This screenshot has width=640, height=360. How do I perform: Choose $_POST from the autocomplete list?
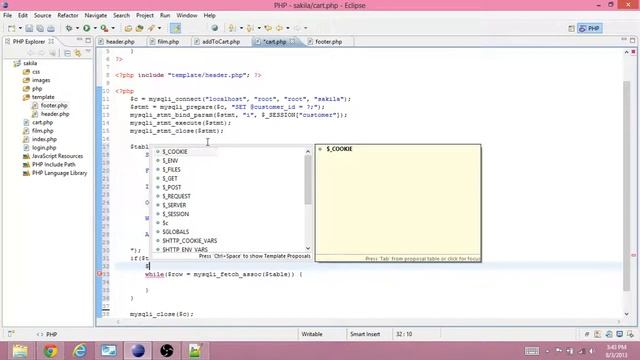[172, 187]
